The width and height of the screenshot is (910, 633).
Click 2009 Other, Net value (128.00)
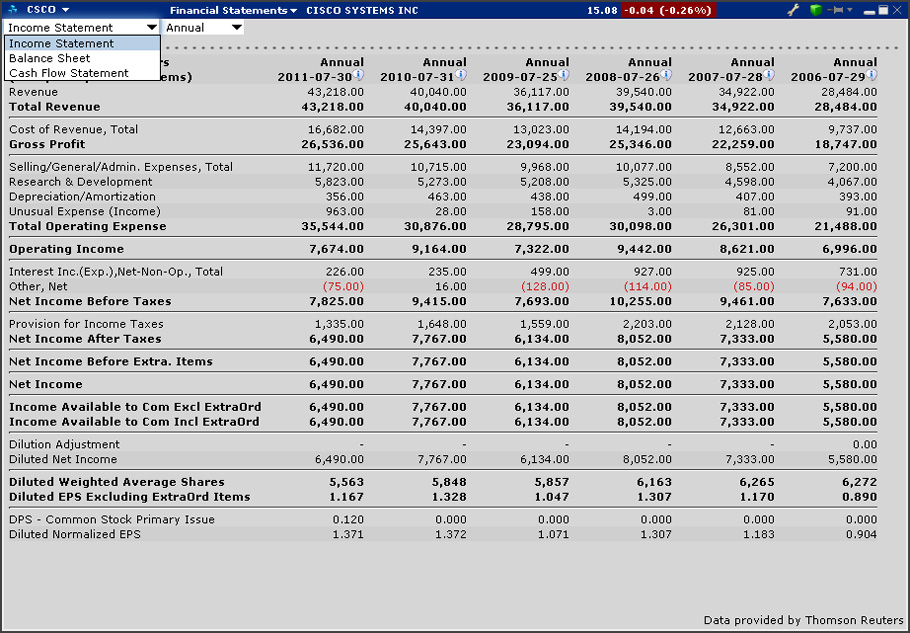545,287
